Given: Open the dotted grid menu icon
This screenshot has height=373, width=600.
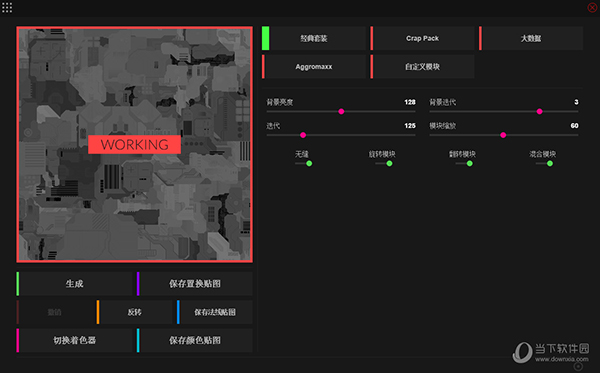Looking at the screenshot, I should coord(7,7).
